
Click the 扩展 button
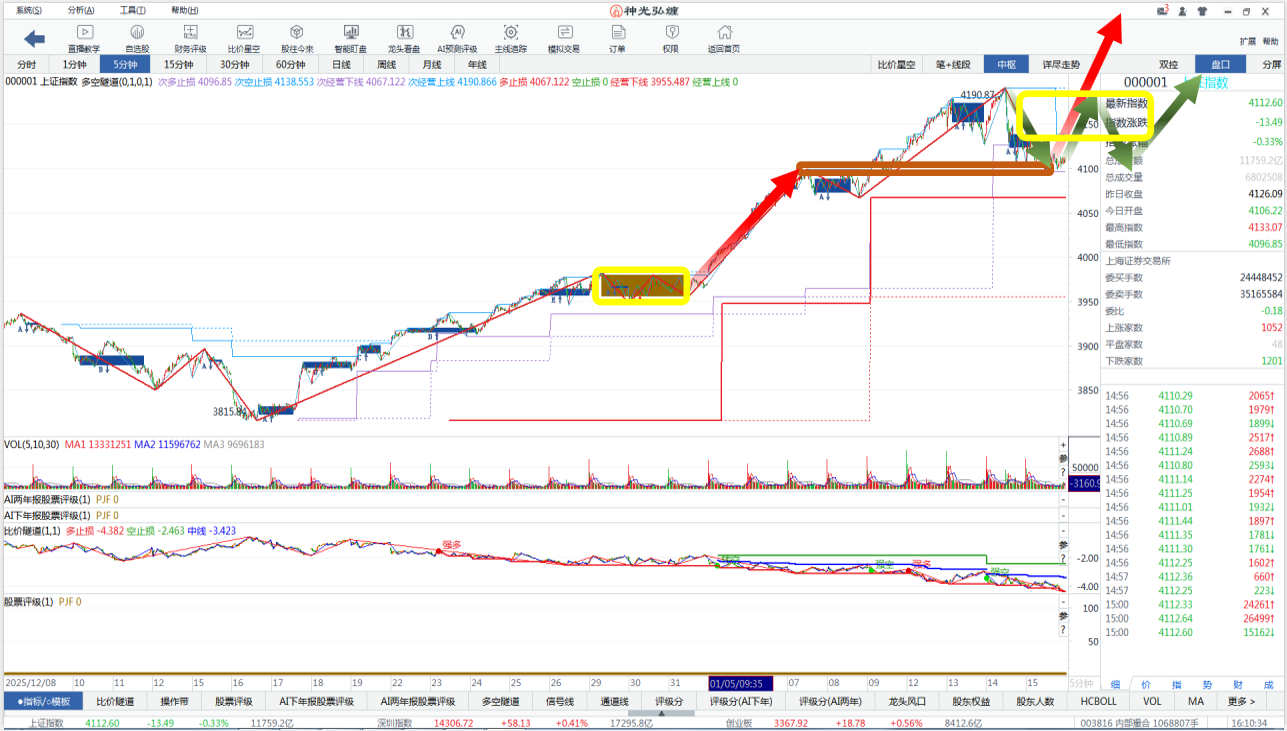[1247, 41]
